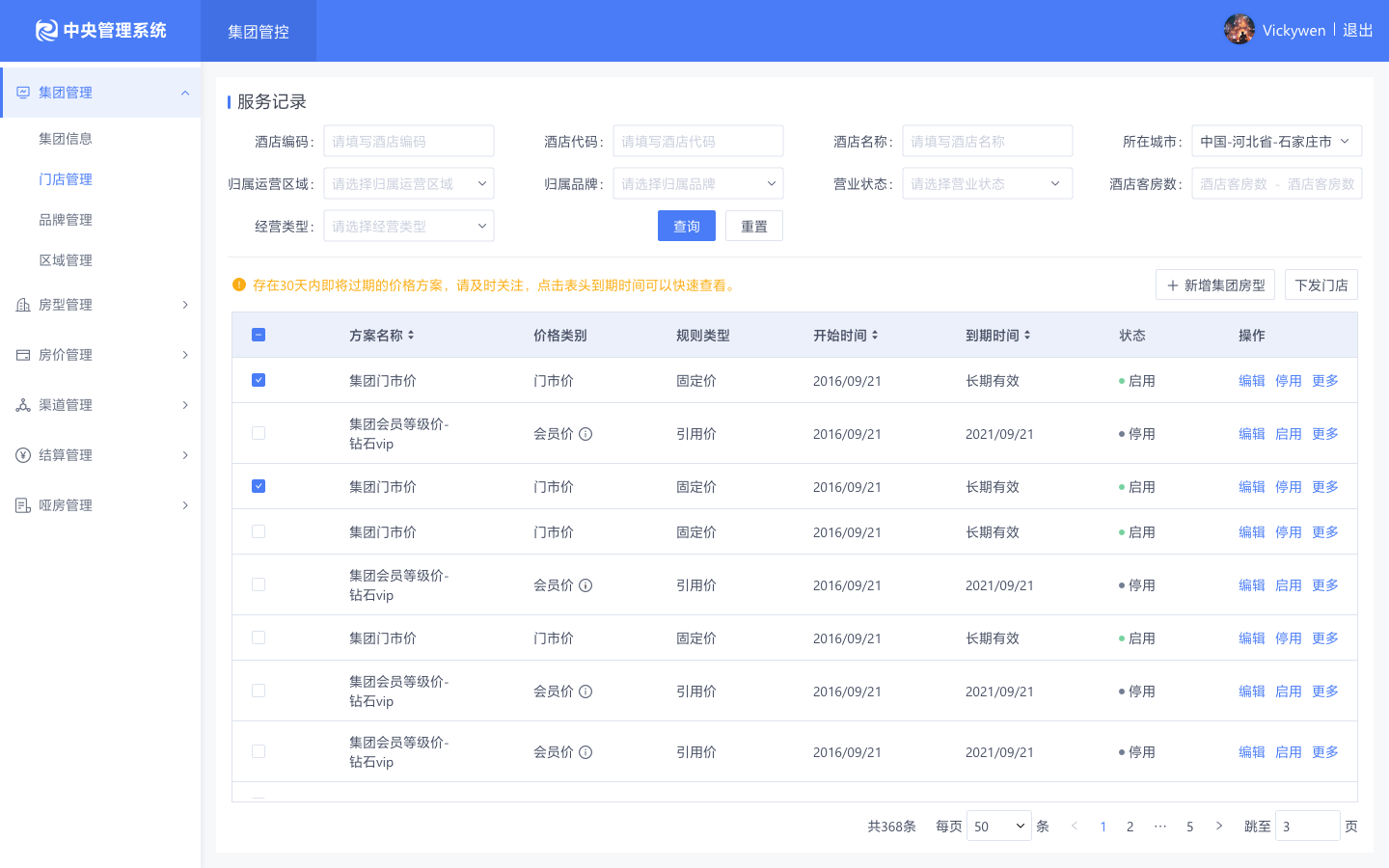Focus the jump-to page number field
This screenshot has width=1389, height=868.
coord(1308,826)
